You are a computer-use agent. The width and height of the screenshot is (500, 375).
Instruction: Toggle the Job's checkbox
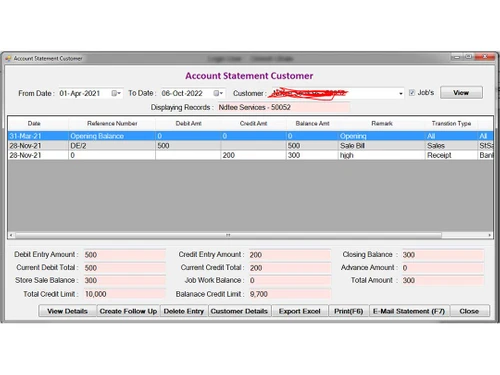coord(412,93)
